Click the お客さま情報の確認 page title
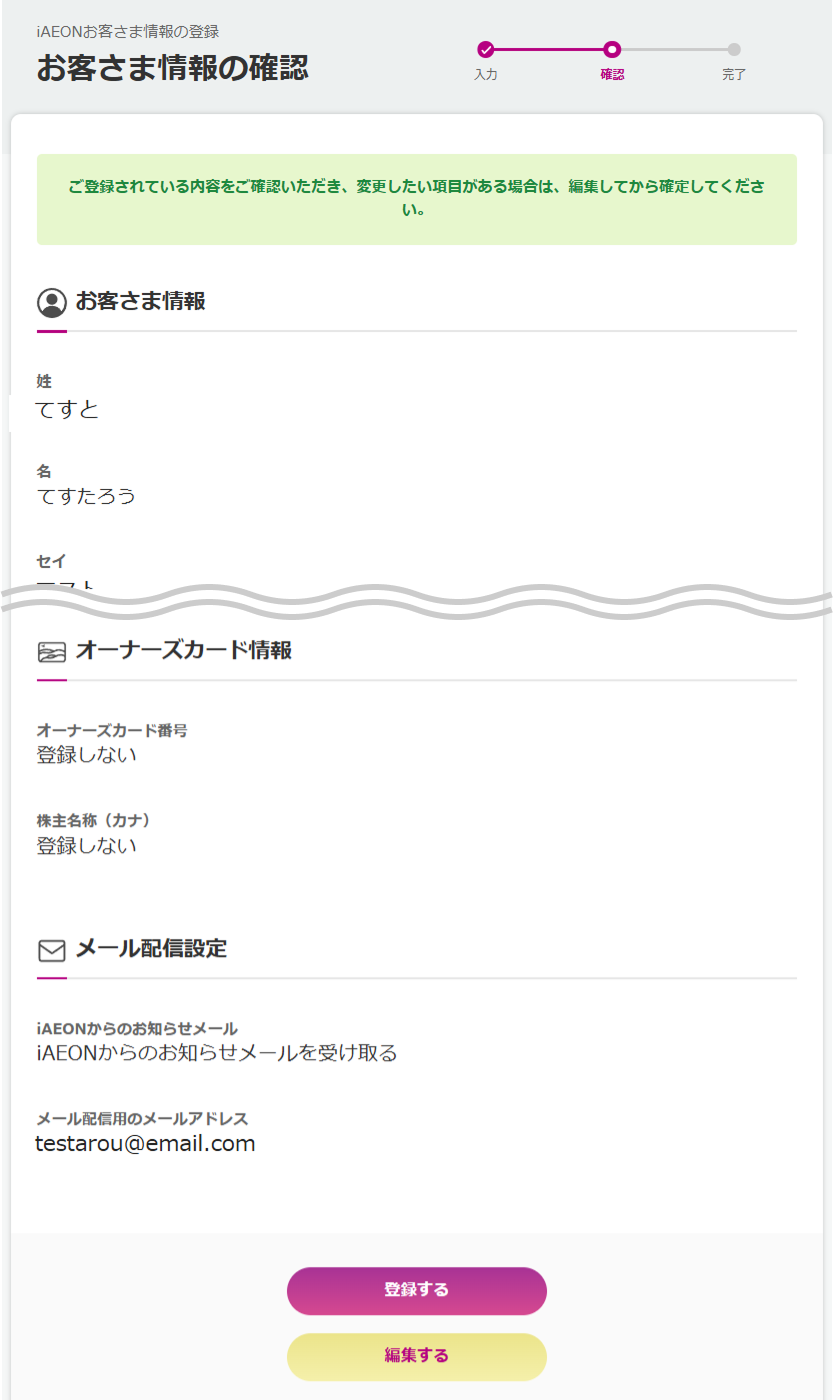Viewport: 833px width, 1400px height. [173, 68]
